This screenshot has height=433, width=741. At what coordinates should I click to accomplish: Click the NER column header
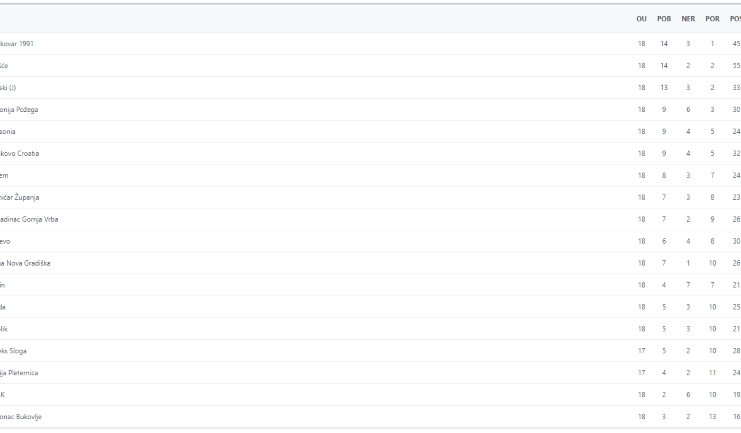688,19
